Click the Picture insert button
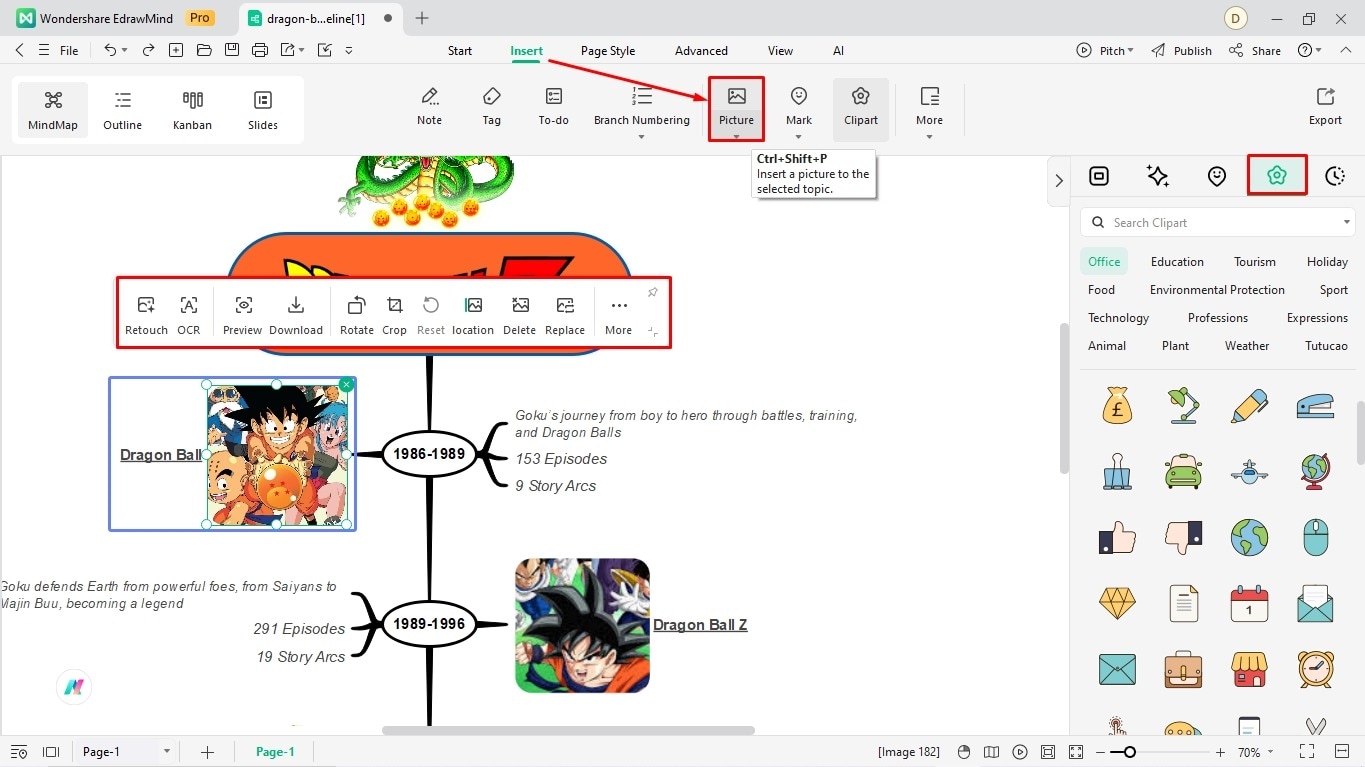Image resolution: width=1365 pixels, height=767 pixels. tap(736, 107)
